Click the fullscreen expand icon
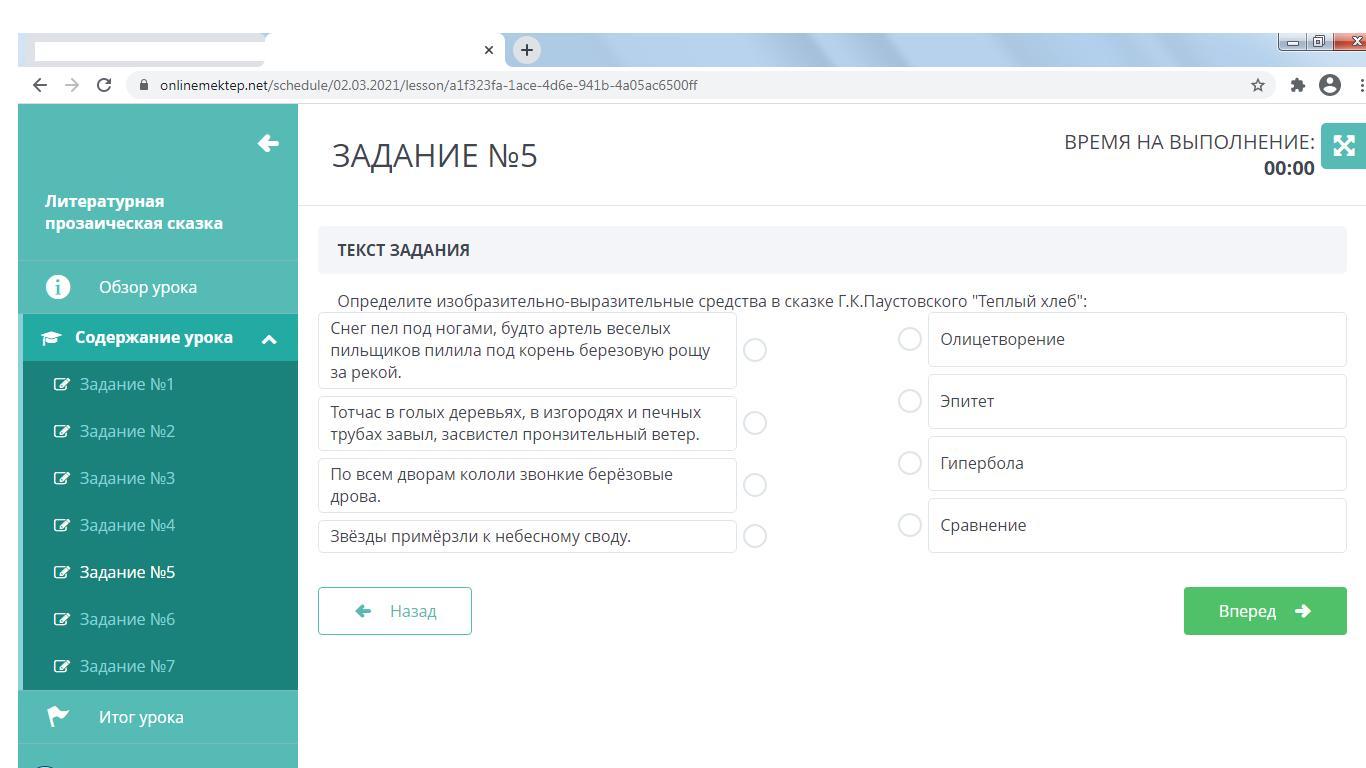This screenshot has width=1366, height=768. click(x=1343, y=146)
